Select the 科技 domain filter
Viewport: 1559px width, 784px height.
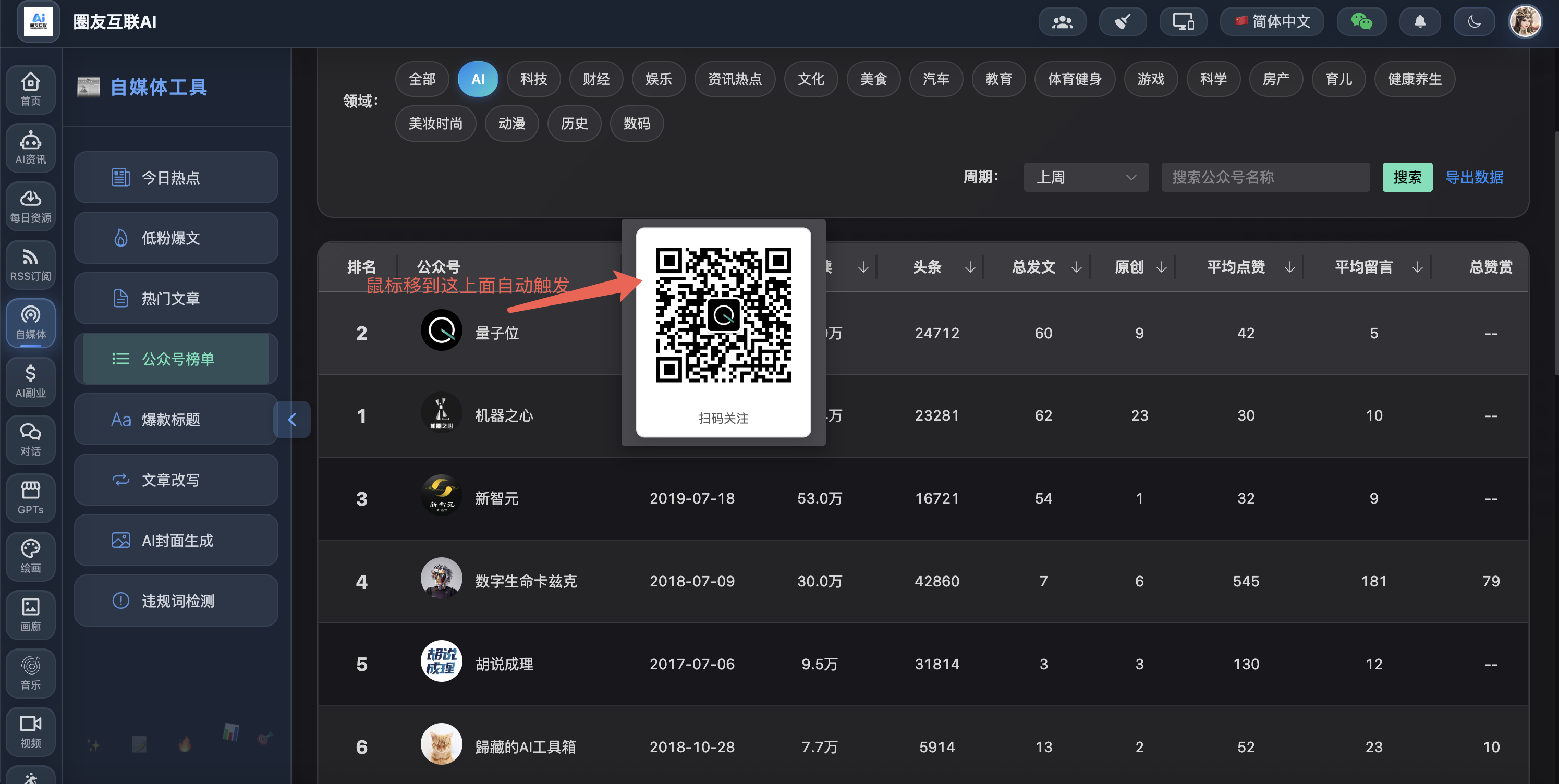pyautogui.click(x=534, y=79)
